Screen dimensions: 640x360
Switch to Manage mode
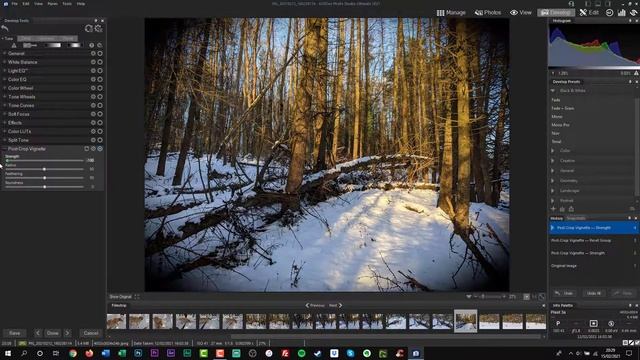(x=451, y=13)
